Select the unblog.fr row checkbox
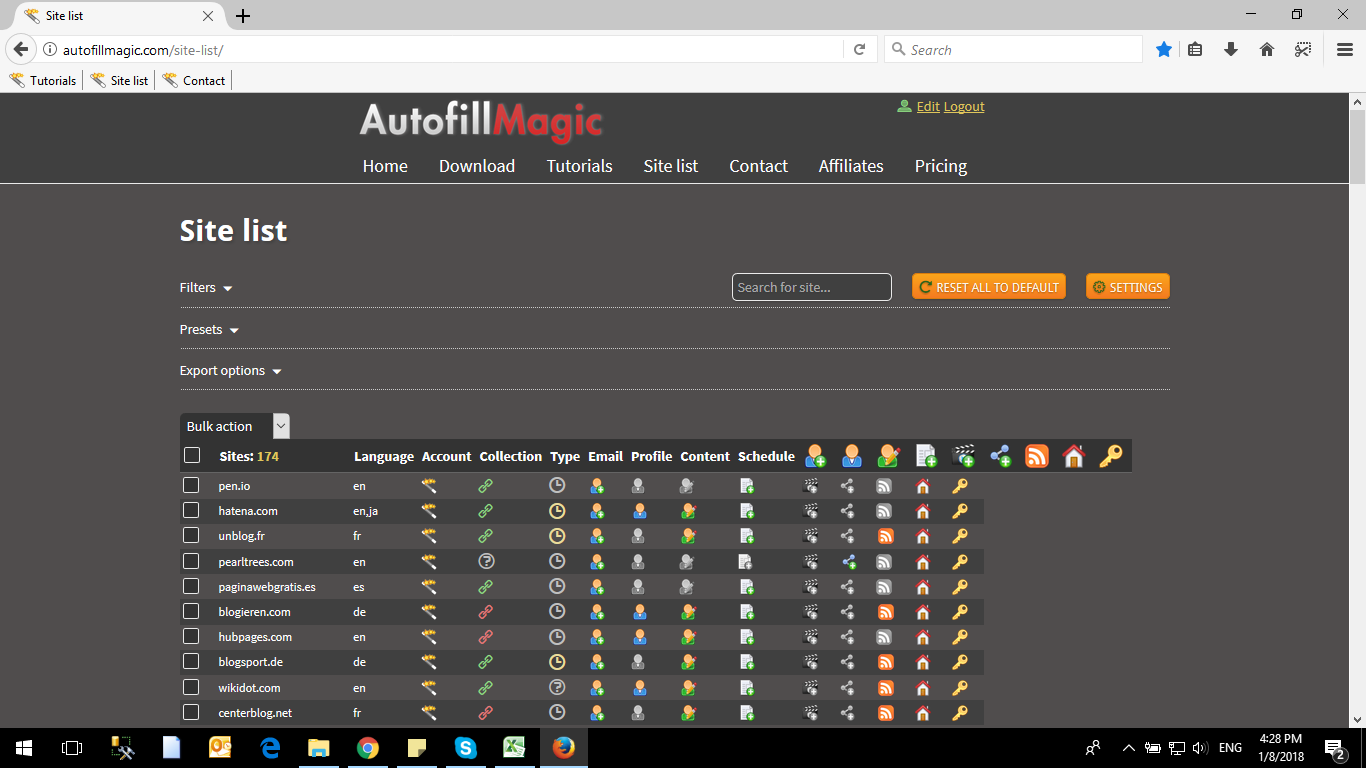The height and width of the screenshot is (768, 1366). tap(191, 535)
